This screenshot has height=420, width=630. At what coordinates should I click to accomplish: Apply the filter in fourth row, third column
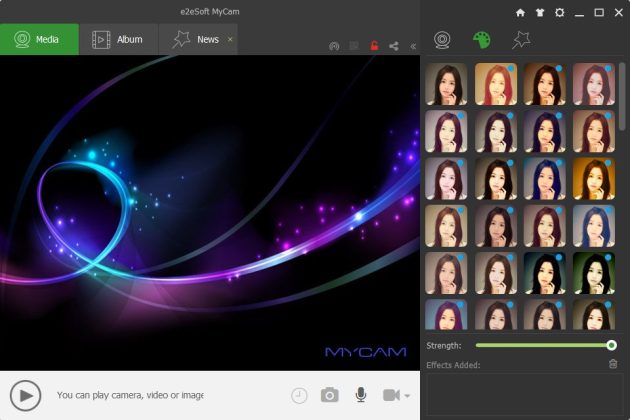545,226
